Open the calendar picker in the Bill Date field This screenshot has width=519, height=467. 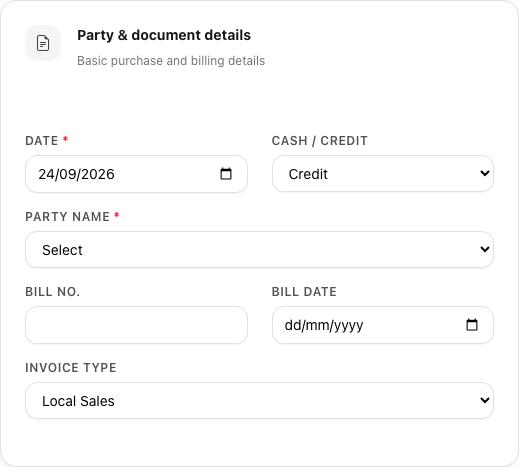471,325
